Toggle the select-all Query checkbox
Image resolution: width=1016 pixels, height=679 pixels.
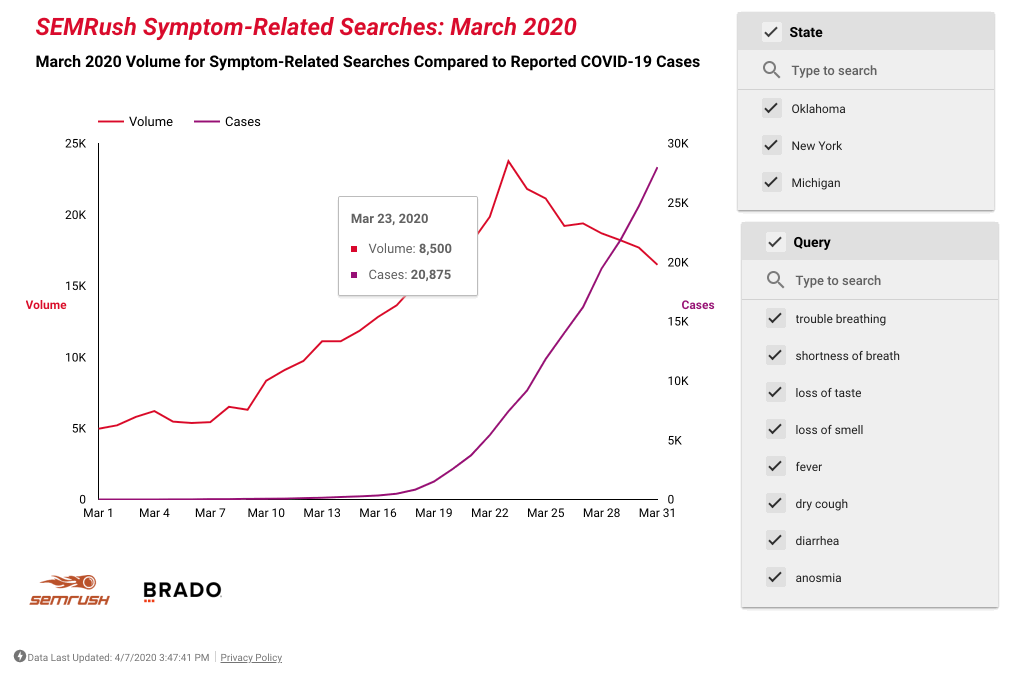[775, 242]
